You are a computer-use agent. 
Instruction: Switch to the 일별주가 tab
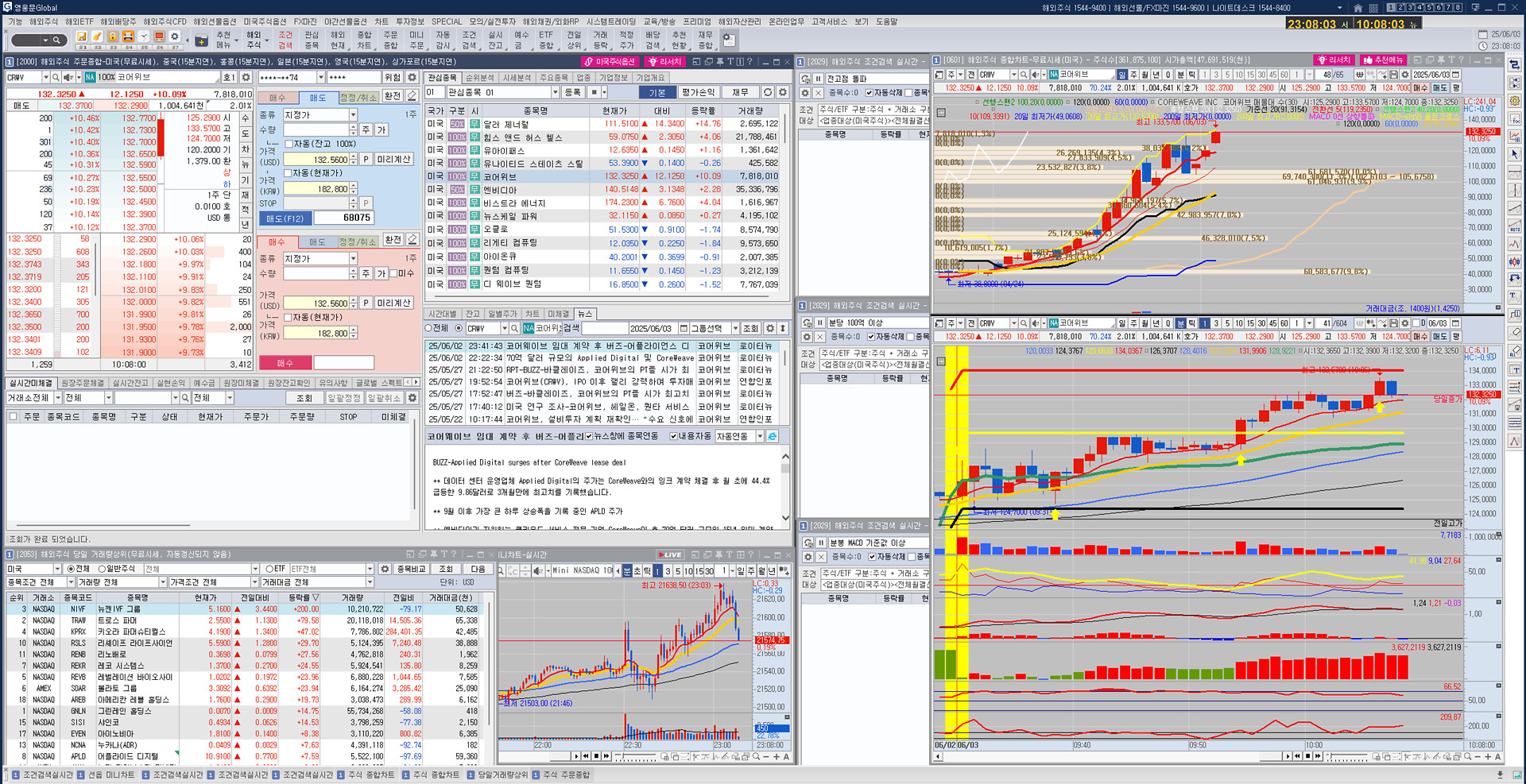point(502,314)
